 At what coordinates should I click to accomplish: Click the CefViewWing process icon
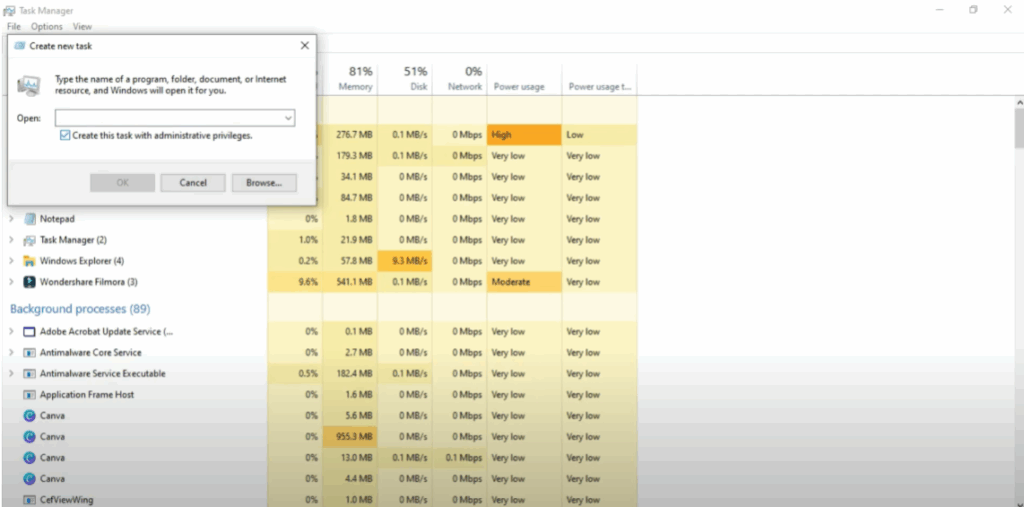[29, 499]
